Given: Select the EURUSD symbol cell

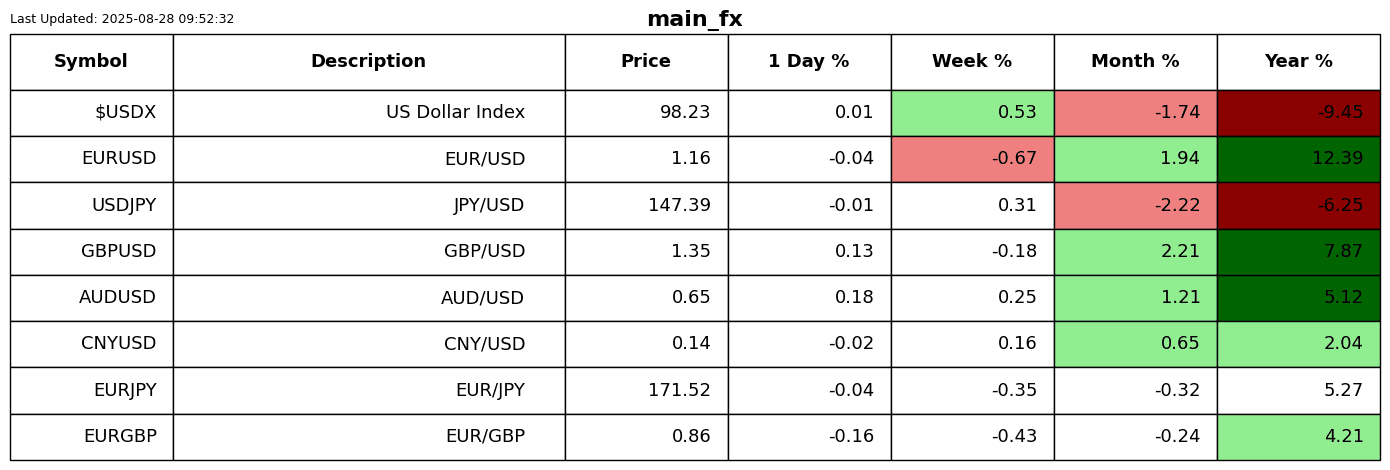Looking at the screenshot, I should click(x=91, y=159).
